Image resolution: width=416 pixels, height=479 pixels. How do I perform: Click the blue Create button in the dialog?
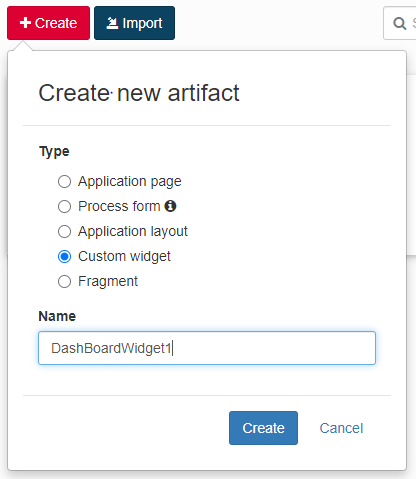click(263, 428)
